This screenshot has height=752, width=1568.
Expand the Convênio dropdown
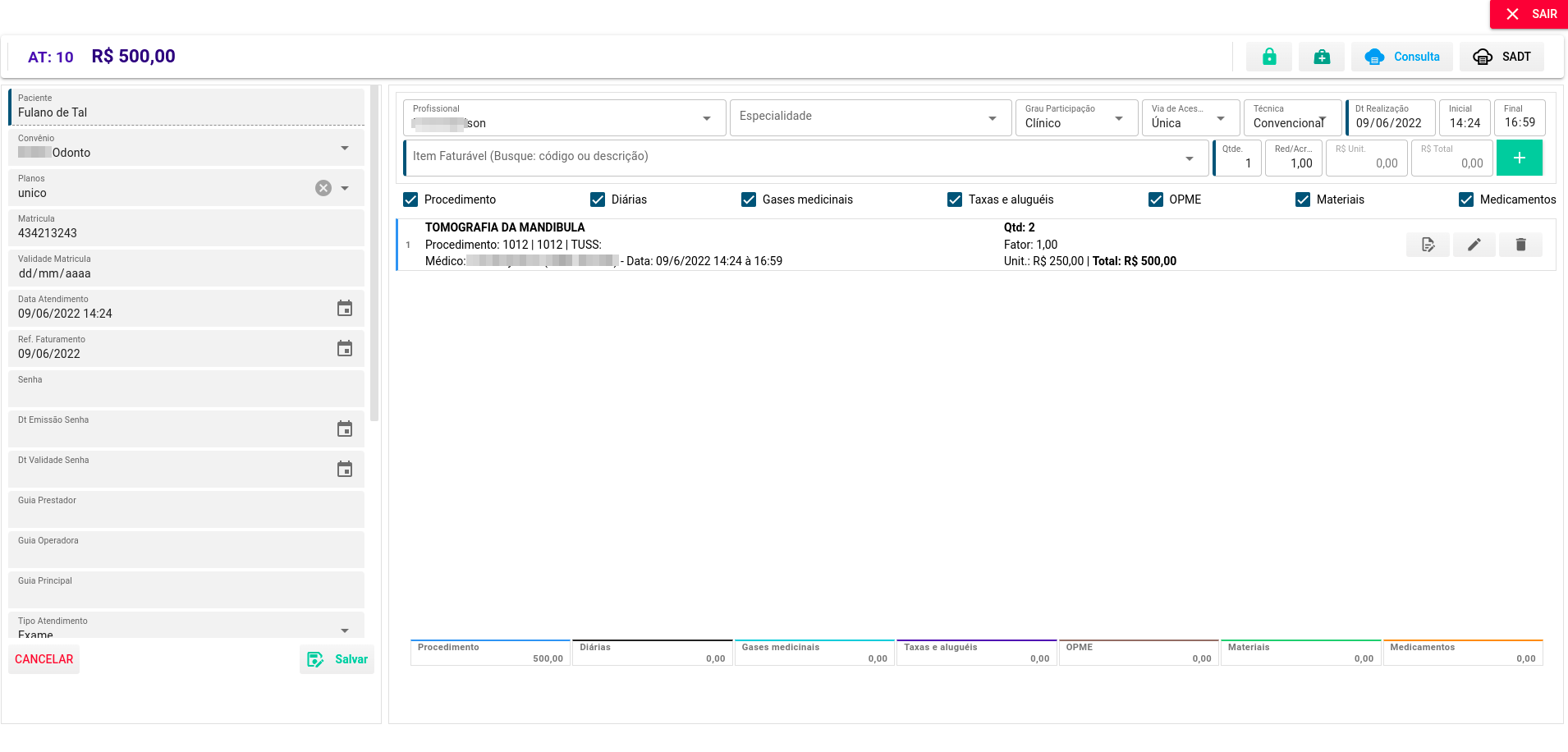345,148
